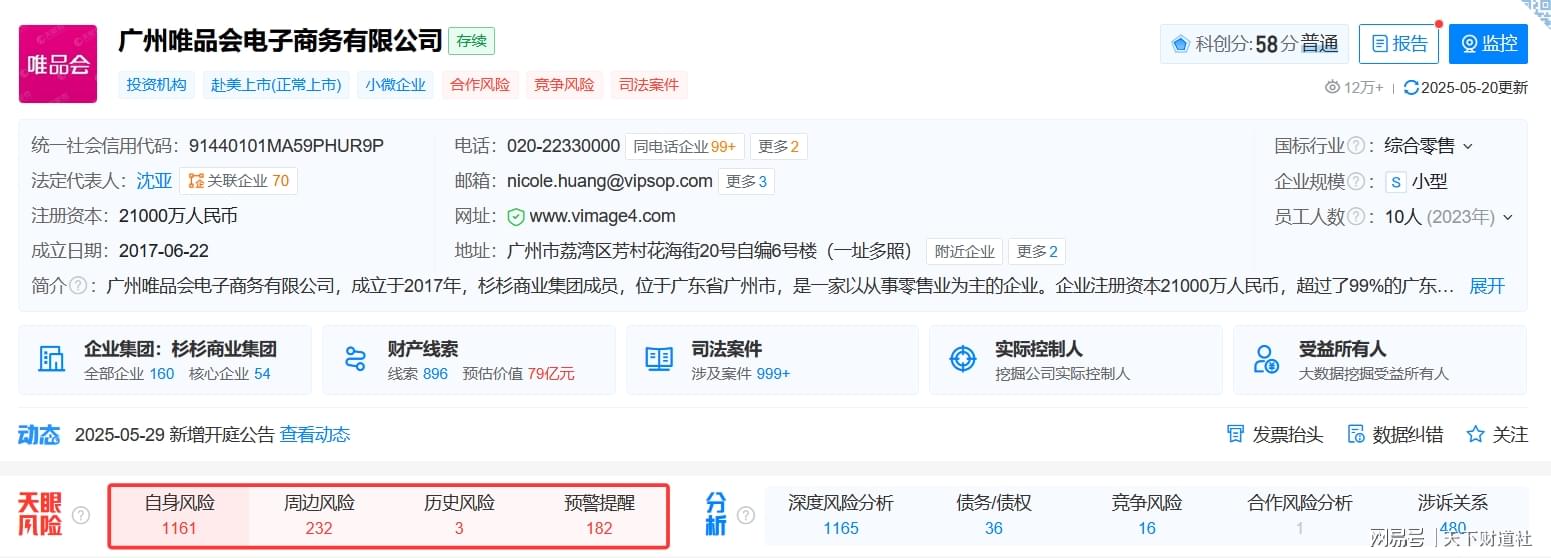
Task: Click 附近企业 button
Action: [965, 251]
